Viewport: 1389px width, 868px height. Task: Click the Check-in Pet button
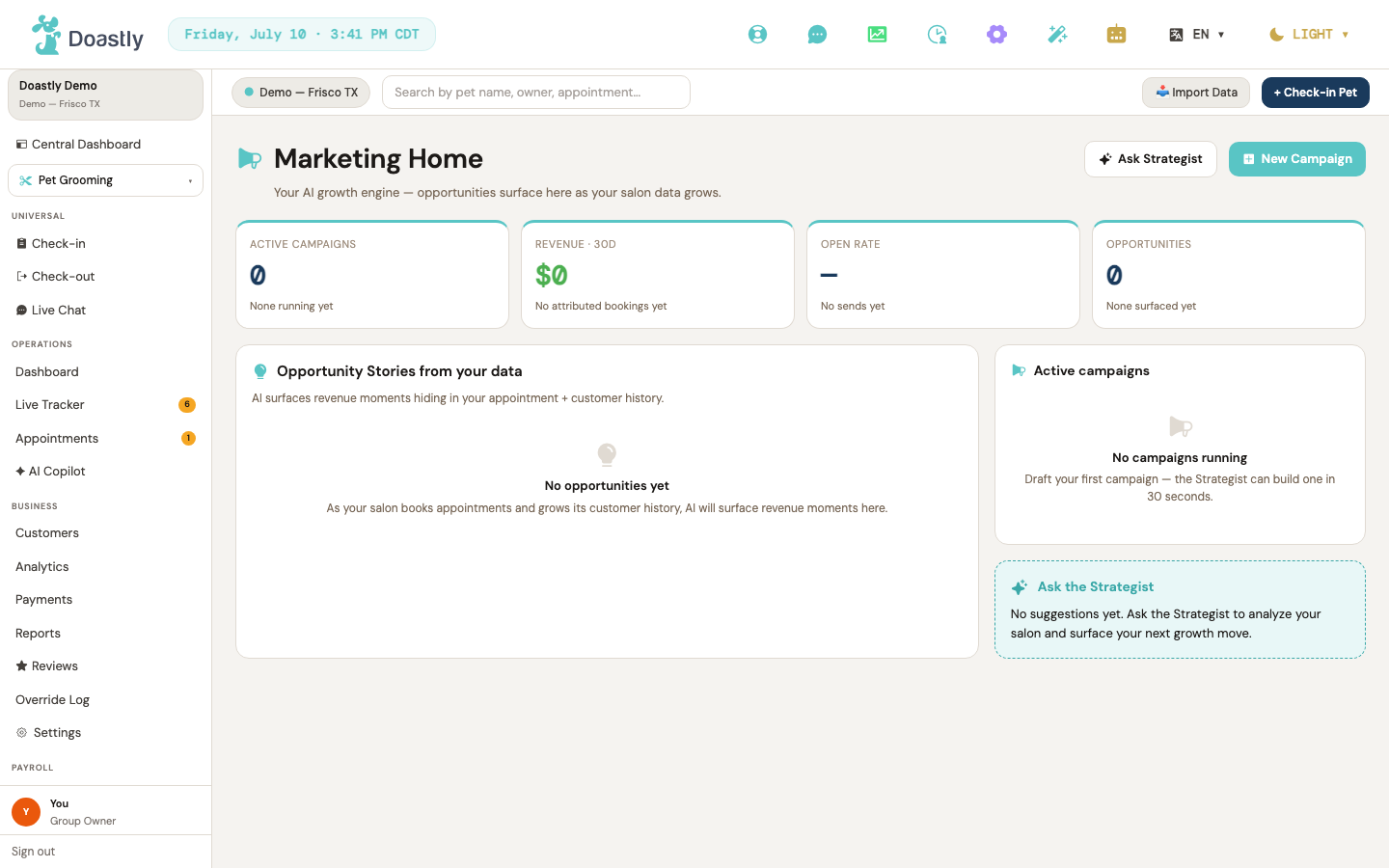pos(1316,93)
